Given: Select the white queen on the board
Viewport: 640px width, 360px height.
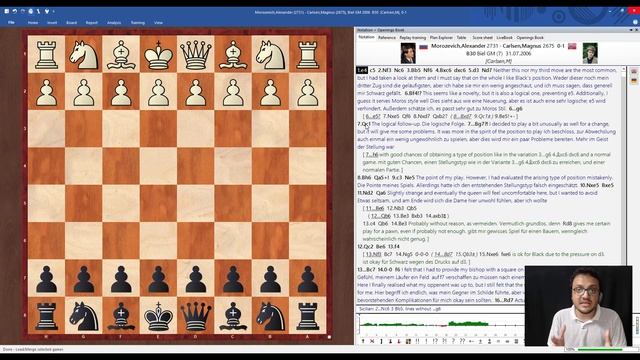Looking at the screenshot, I should pyautogui.click(x=196, y=54).
